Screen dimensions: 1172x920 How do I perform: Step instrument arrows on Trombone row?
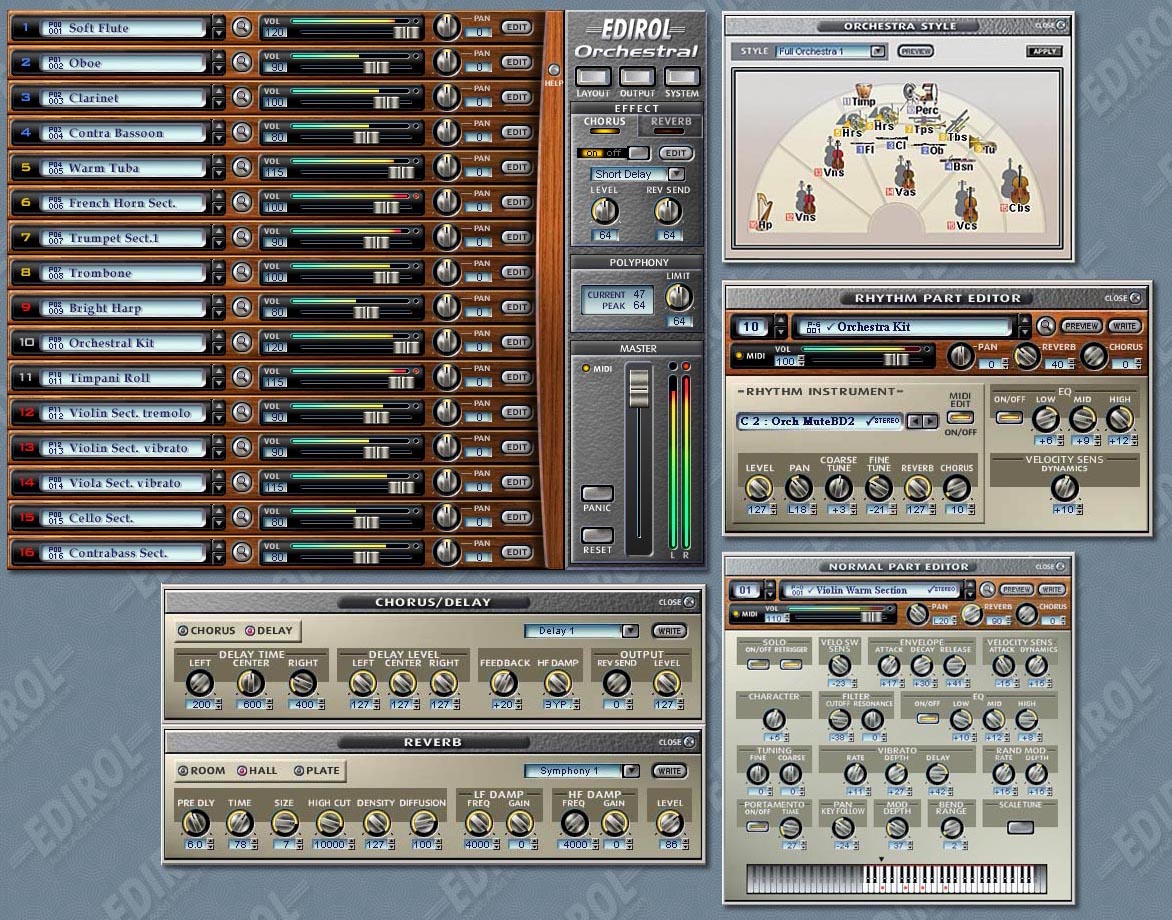(218, 272)
